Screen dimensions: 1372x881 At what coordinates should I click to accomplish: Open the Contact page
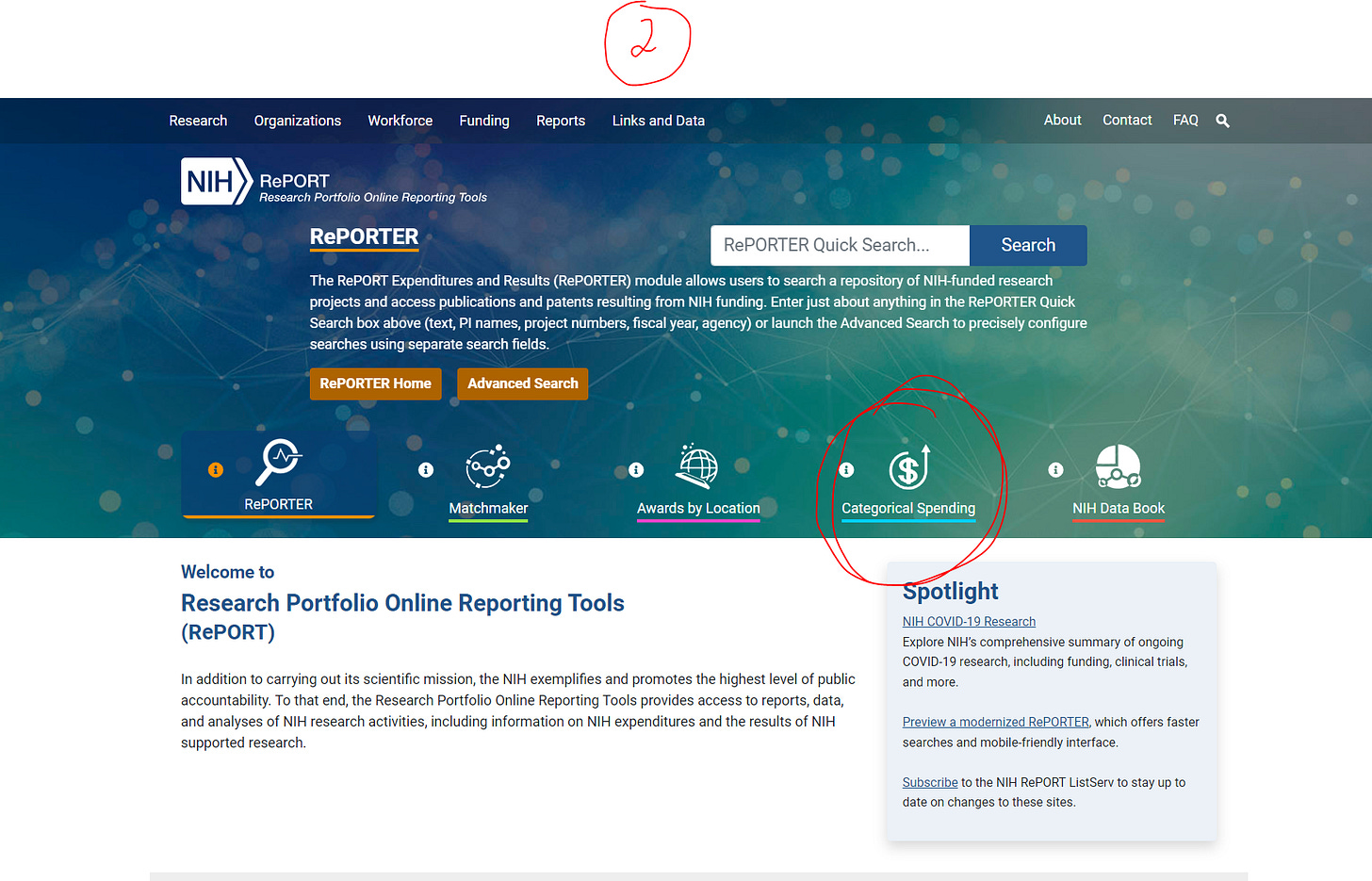click(x=1127, y=120)
